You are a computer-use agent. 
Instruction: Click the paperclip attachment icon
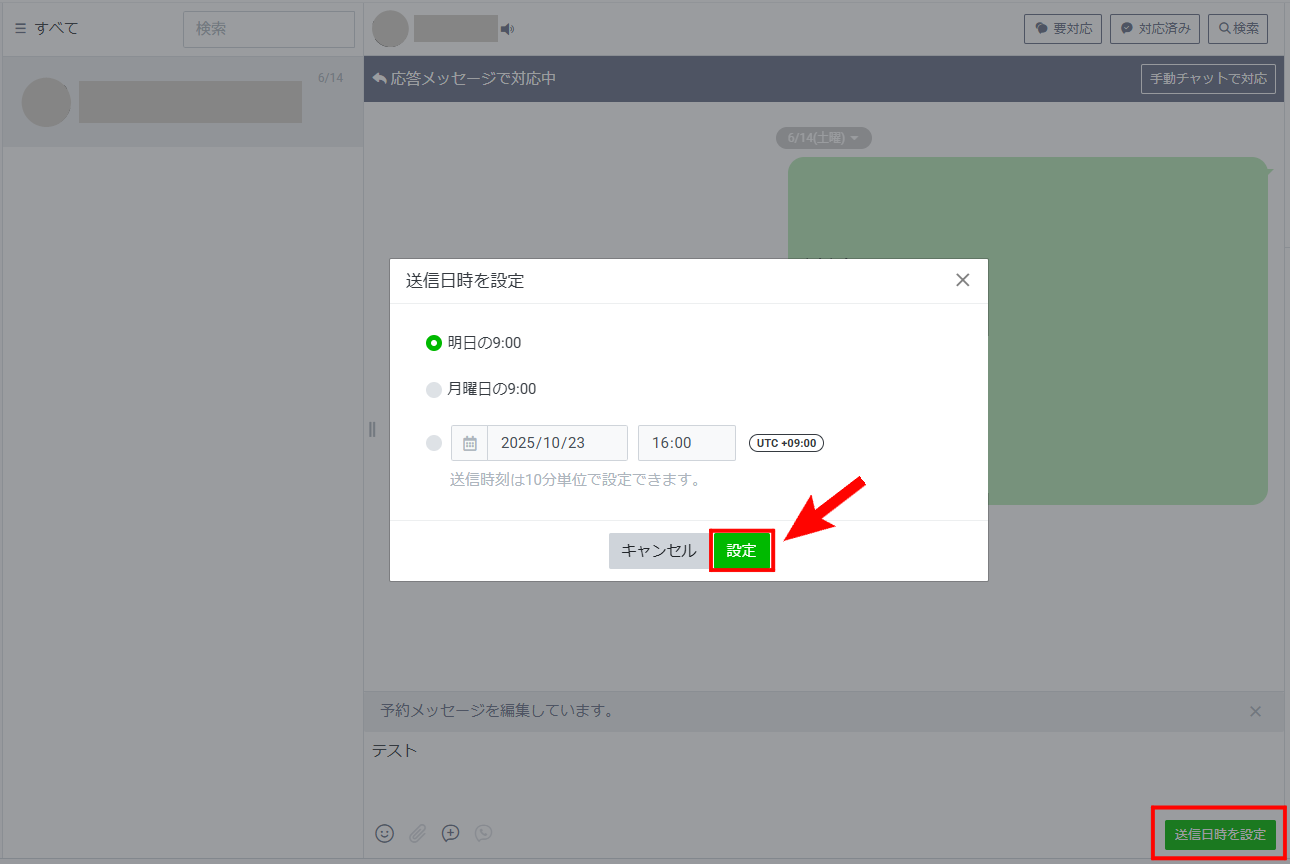coord(417,833)
